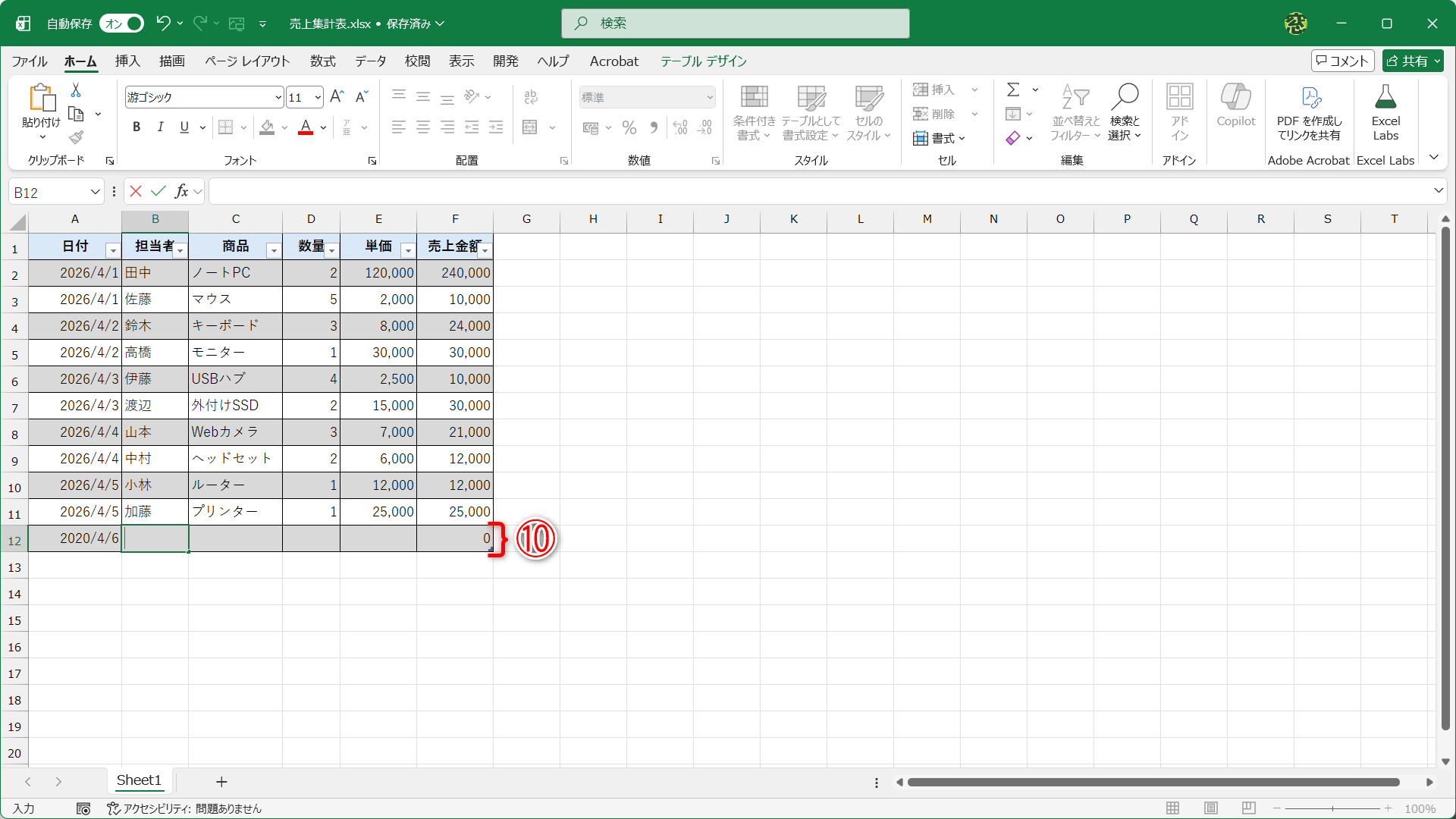Screen dimensions: 1456x819
Task: Click Insert Function fx icon
Action: [181, 192]
